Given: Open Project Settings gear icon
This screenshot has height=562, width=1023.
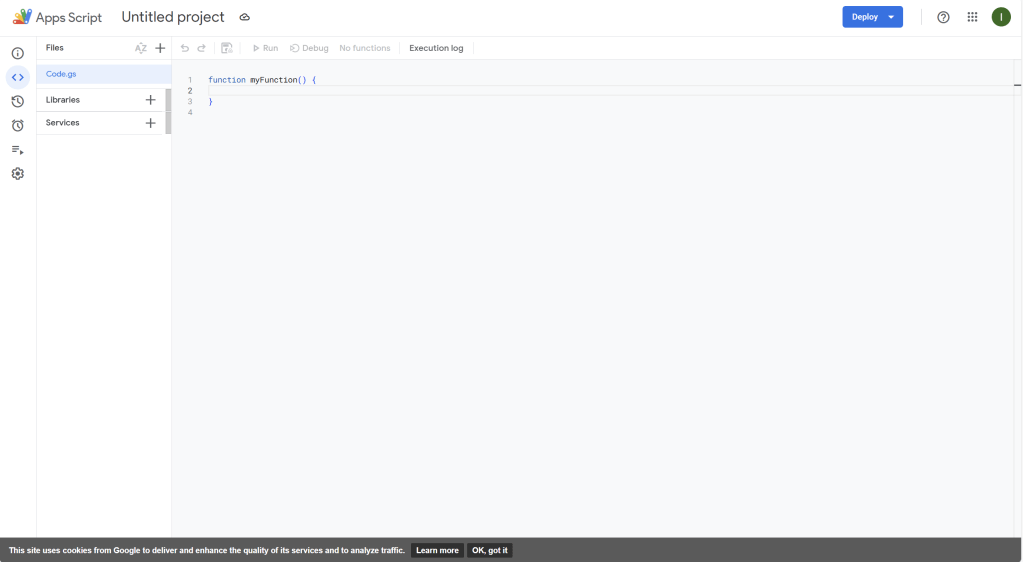Looking at the screenshot, I should 17,173.
